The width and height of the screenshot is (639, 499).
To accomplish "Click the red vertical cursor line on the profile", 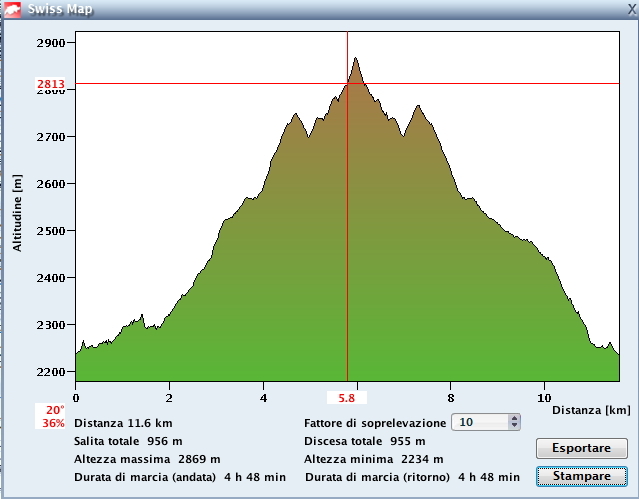I will (x=347, y=250).
